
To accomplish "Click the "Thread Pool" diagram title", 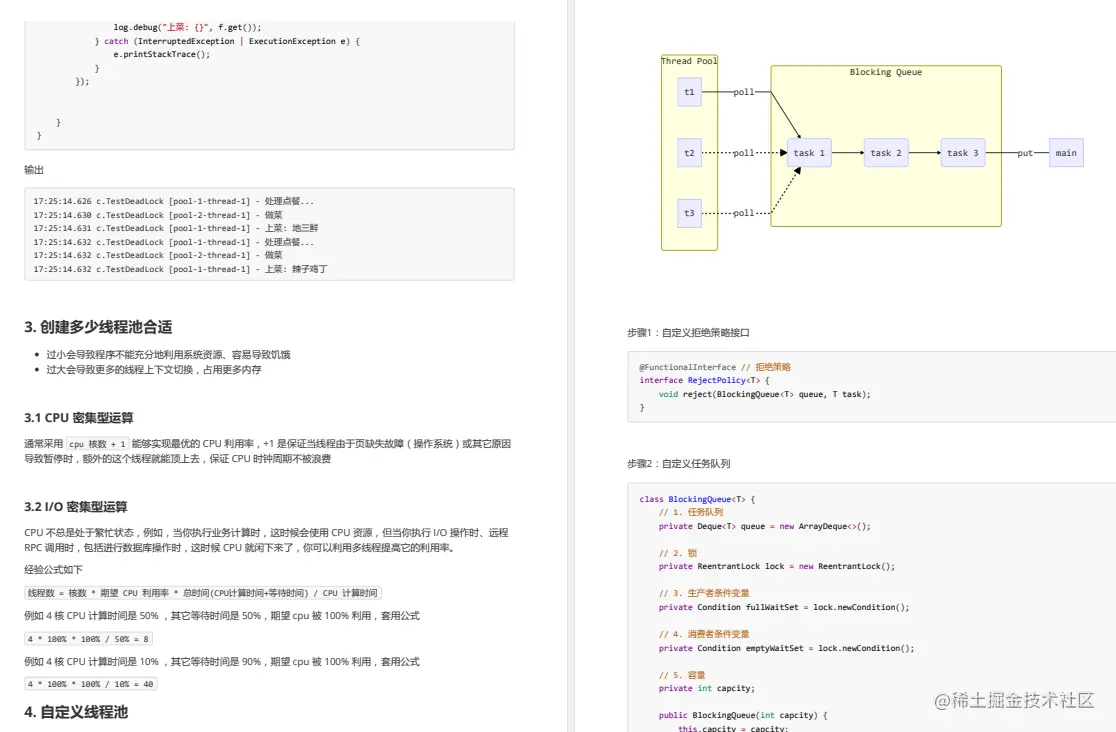I will (x=689, y=61).
